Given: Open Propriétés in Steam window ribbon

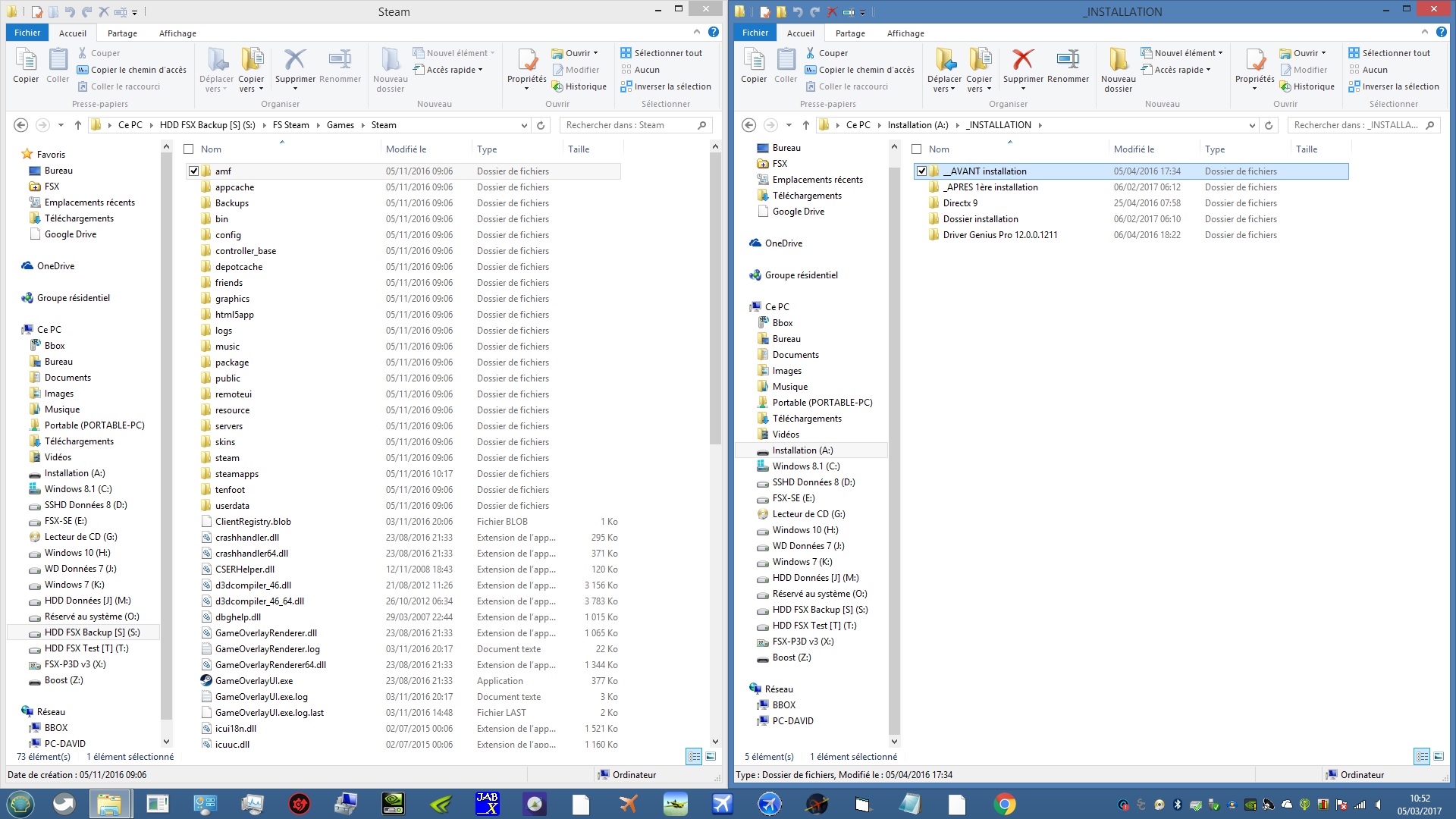Looking at the screenshot, I should click(x=527, y=70).
